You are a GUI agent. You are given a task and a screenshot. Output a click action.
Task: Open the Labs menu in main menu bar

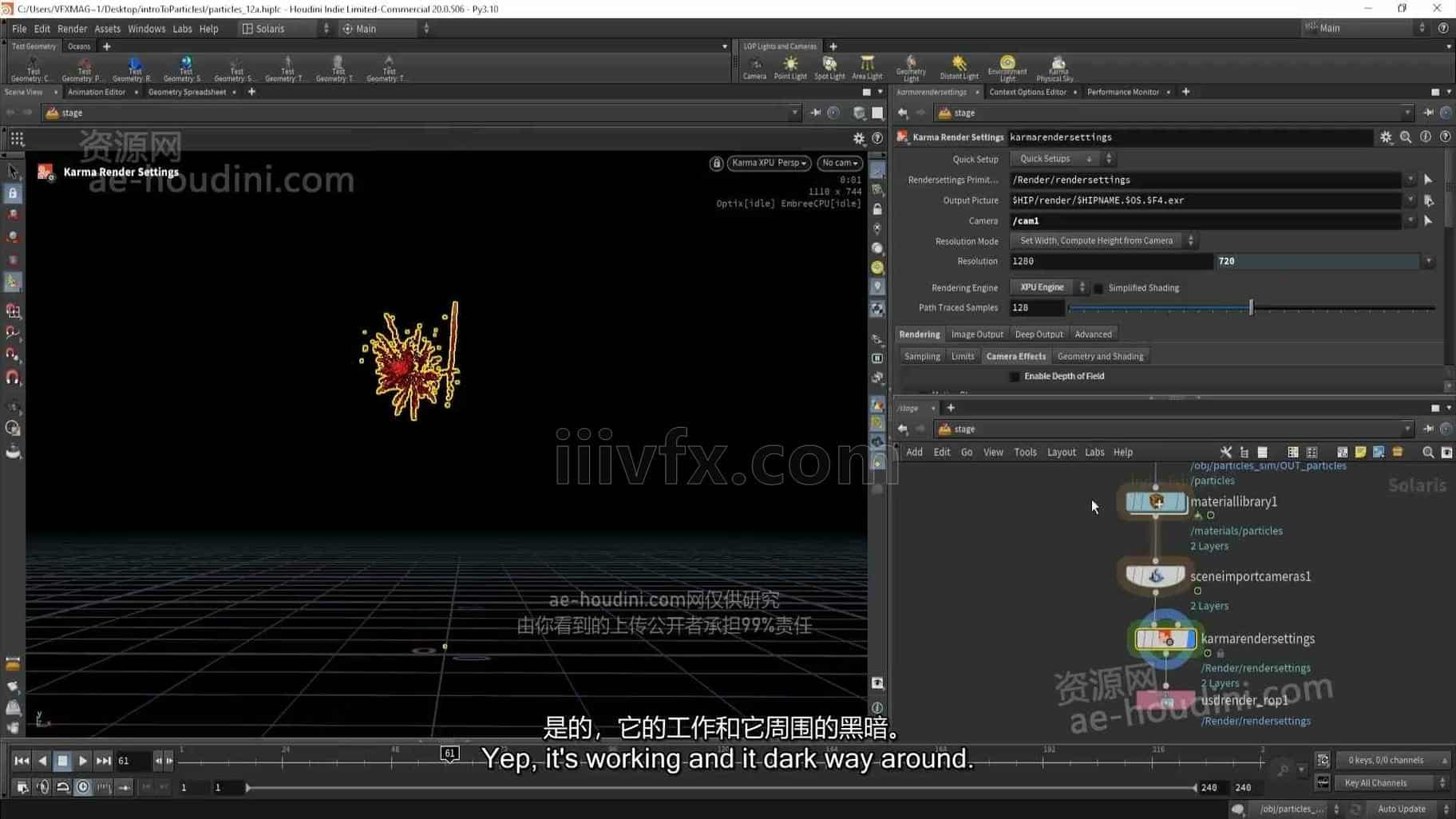pyautogui.click(x=182, y=29)
